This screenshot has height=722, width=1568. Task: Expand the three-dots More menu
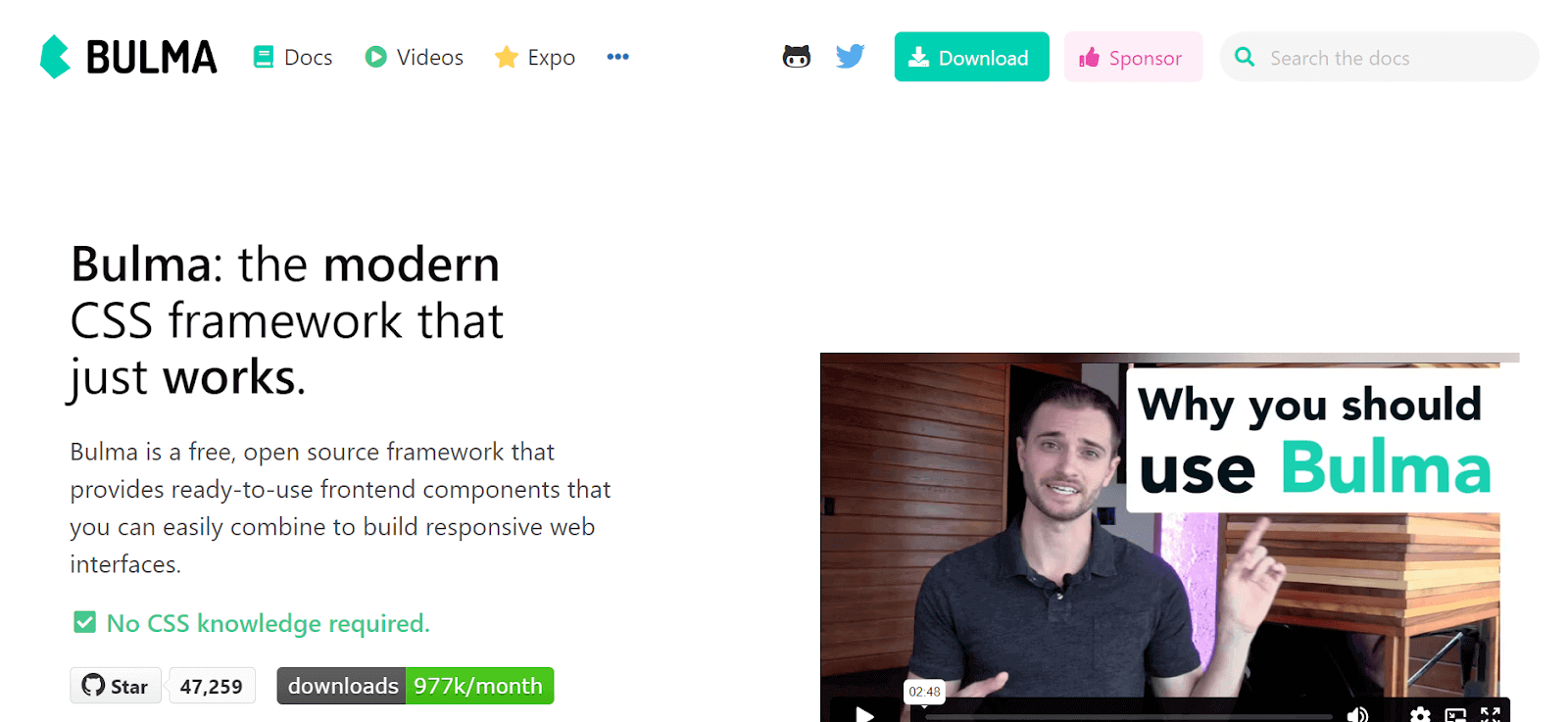click(617, 57)
